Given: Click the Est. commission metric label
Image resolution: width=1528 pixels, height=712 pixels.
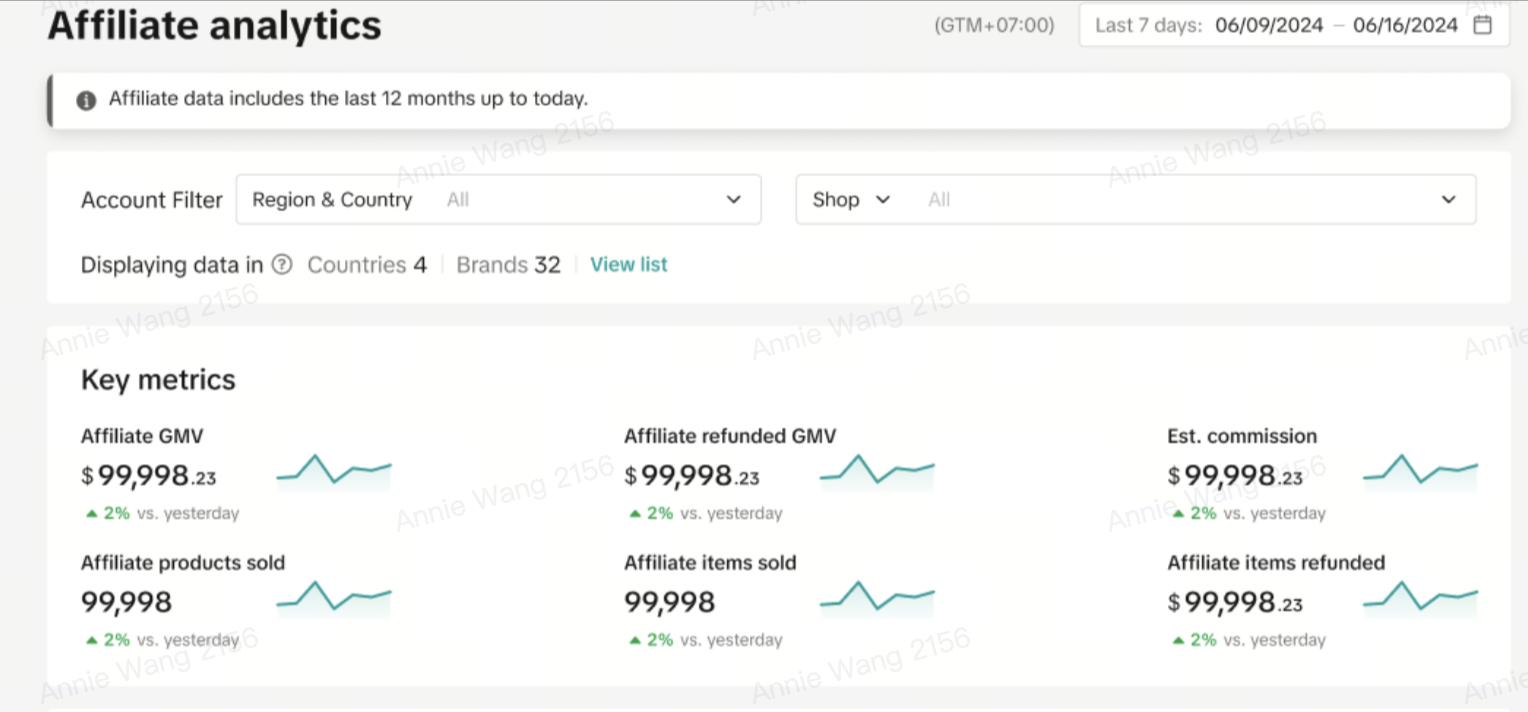Looking at the screenshot, I should (1242, 436).
